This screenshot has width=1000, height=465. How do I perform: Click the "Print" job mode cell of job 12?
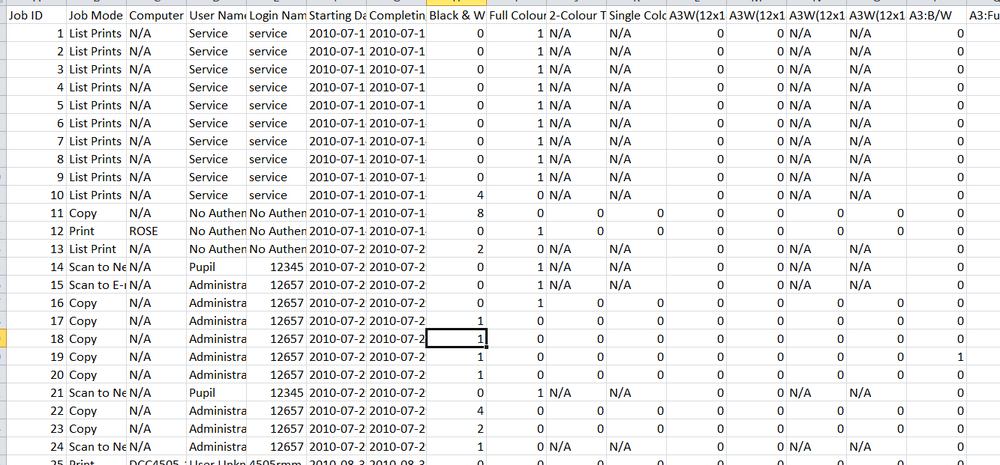click(x=96, y=230)
